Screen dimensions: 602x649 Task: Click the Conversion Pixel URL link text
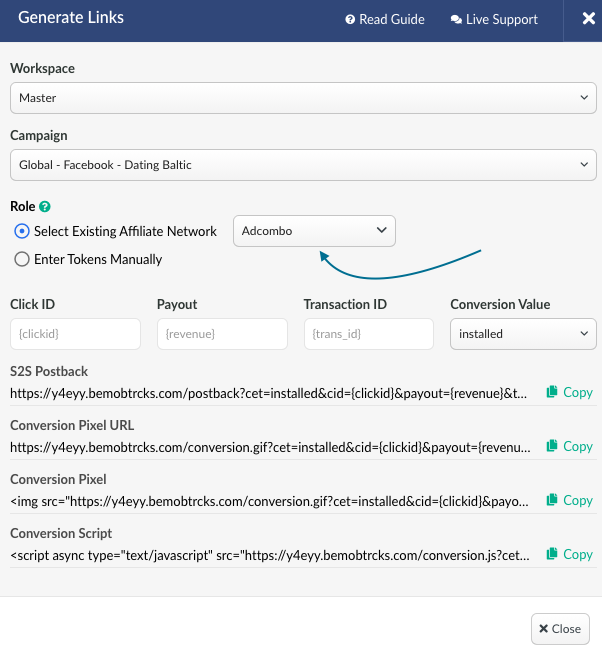[270, 447]
